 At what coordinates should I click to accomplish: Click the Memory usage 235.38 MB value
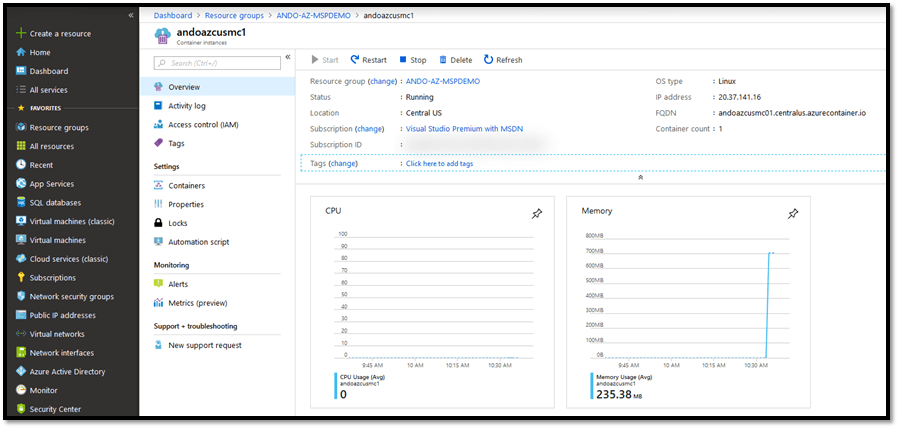(x=619, y=394)
